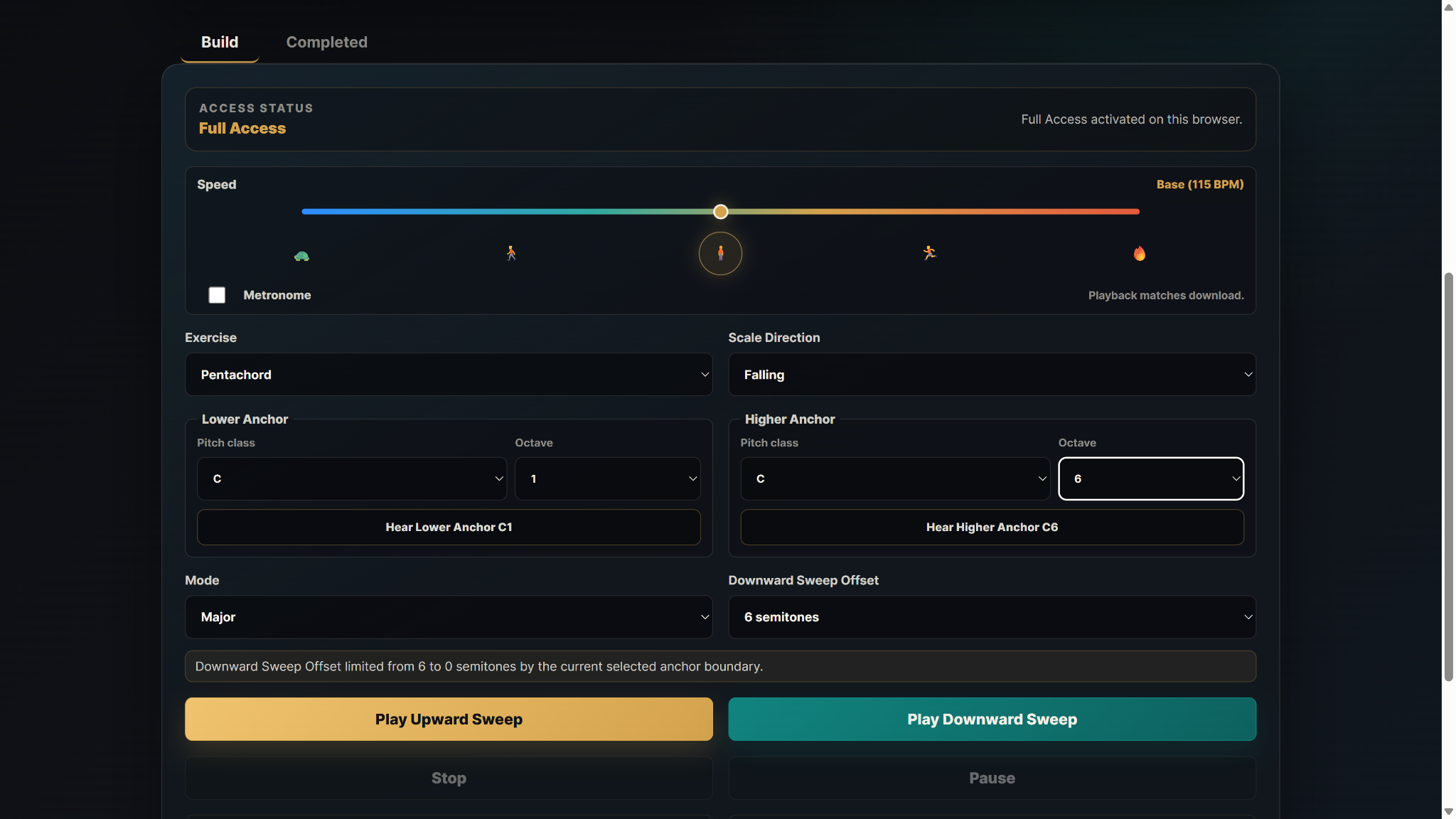Image resolution: width=1456 pixels, height=819 pixels.
Task: Enable the Metronome checkbox
Action: (217, 295)
